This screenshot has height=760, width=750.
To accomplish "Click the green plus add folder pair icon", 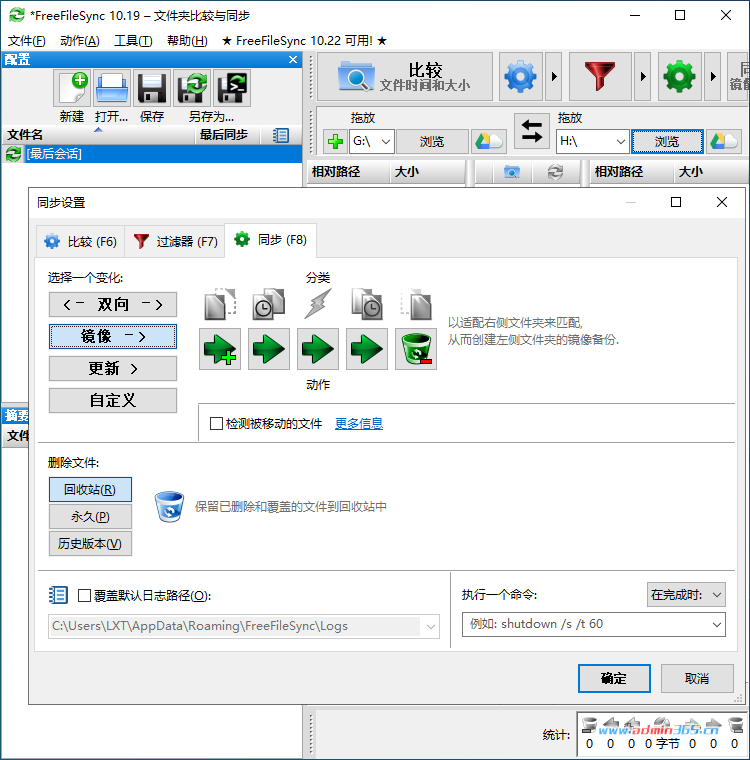I will (335, 142).
